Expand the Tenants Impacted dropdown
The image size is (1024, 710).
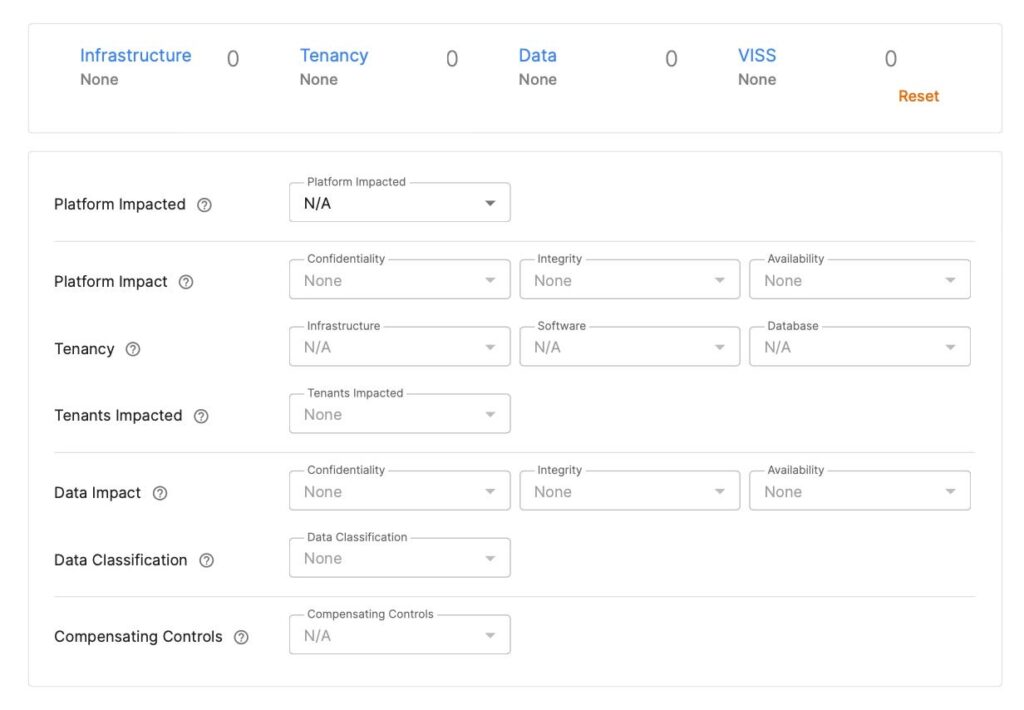tap(399, 415)
